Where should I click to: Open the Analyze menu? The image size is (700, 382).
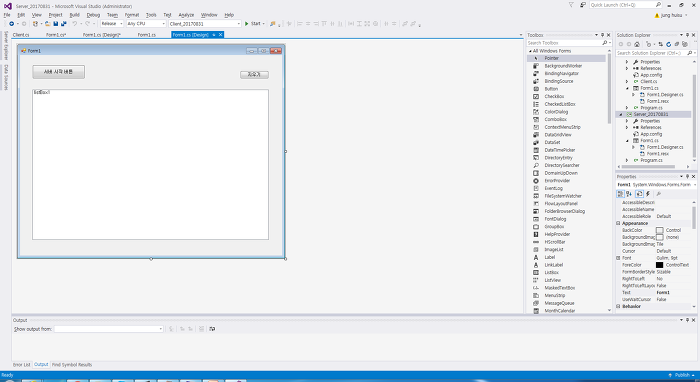(x=186, y=15)
